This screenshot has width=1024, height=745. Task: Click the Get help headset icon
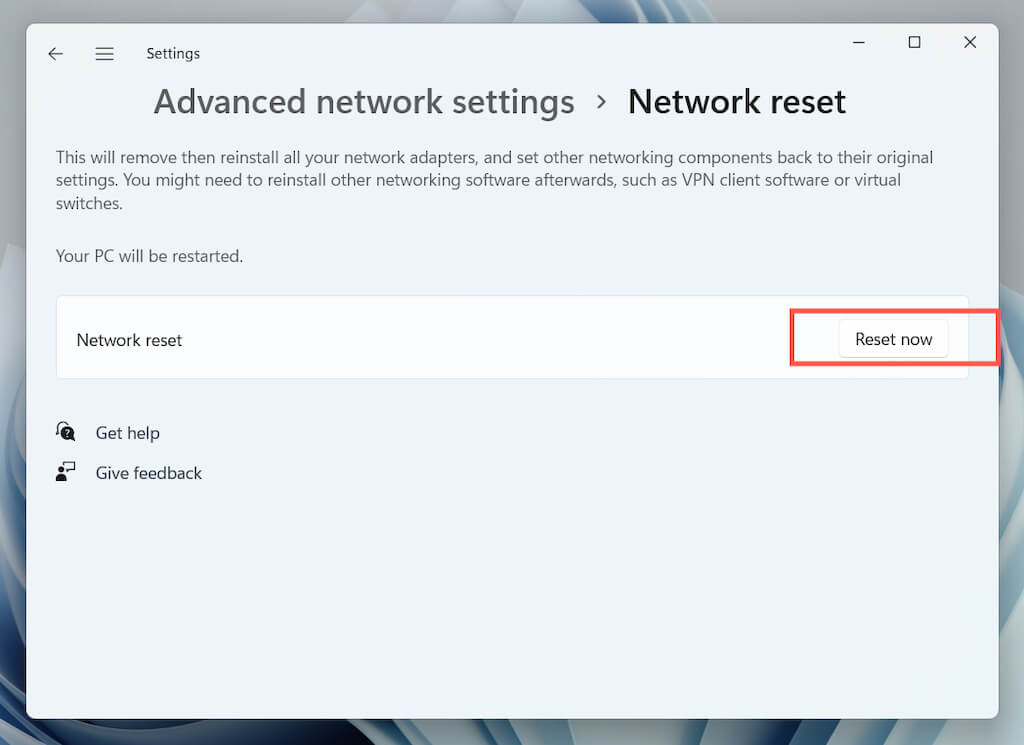[x=66, y=432]
